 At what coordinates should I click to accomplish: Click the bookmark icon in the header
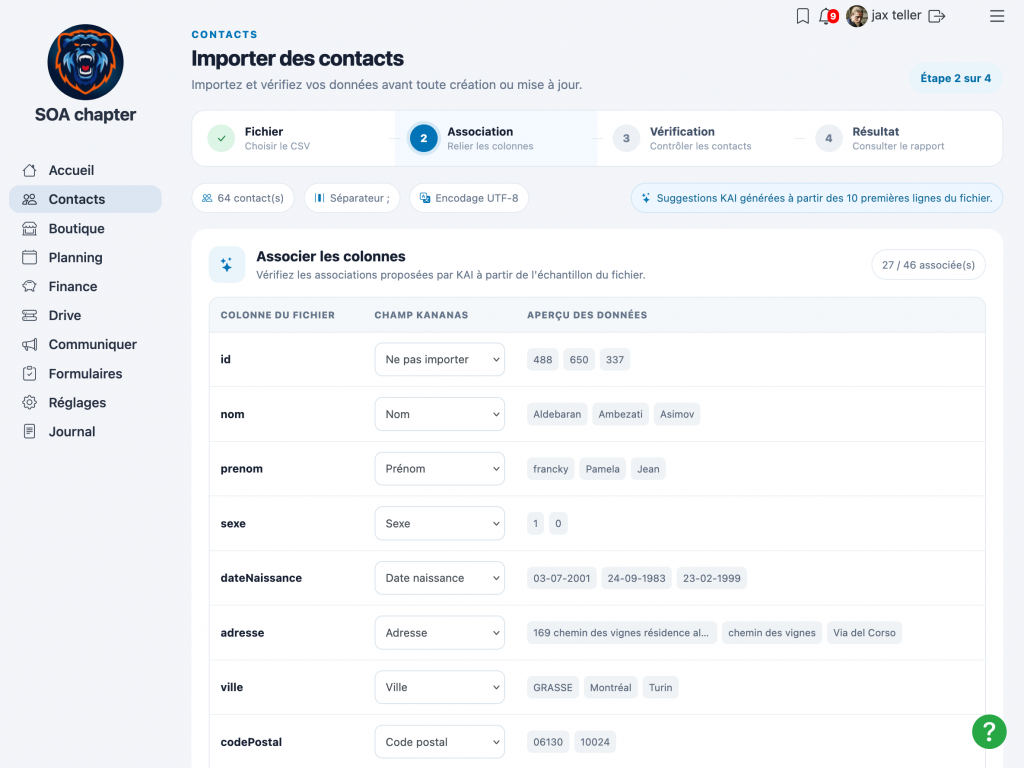(x=803, y=16)
